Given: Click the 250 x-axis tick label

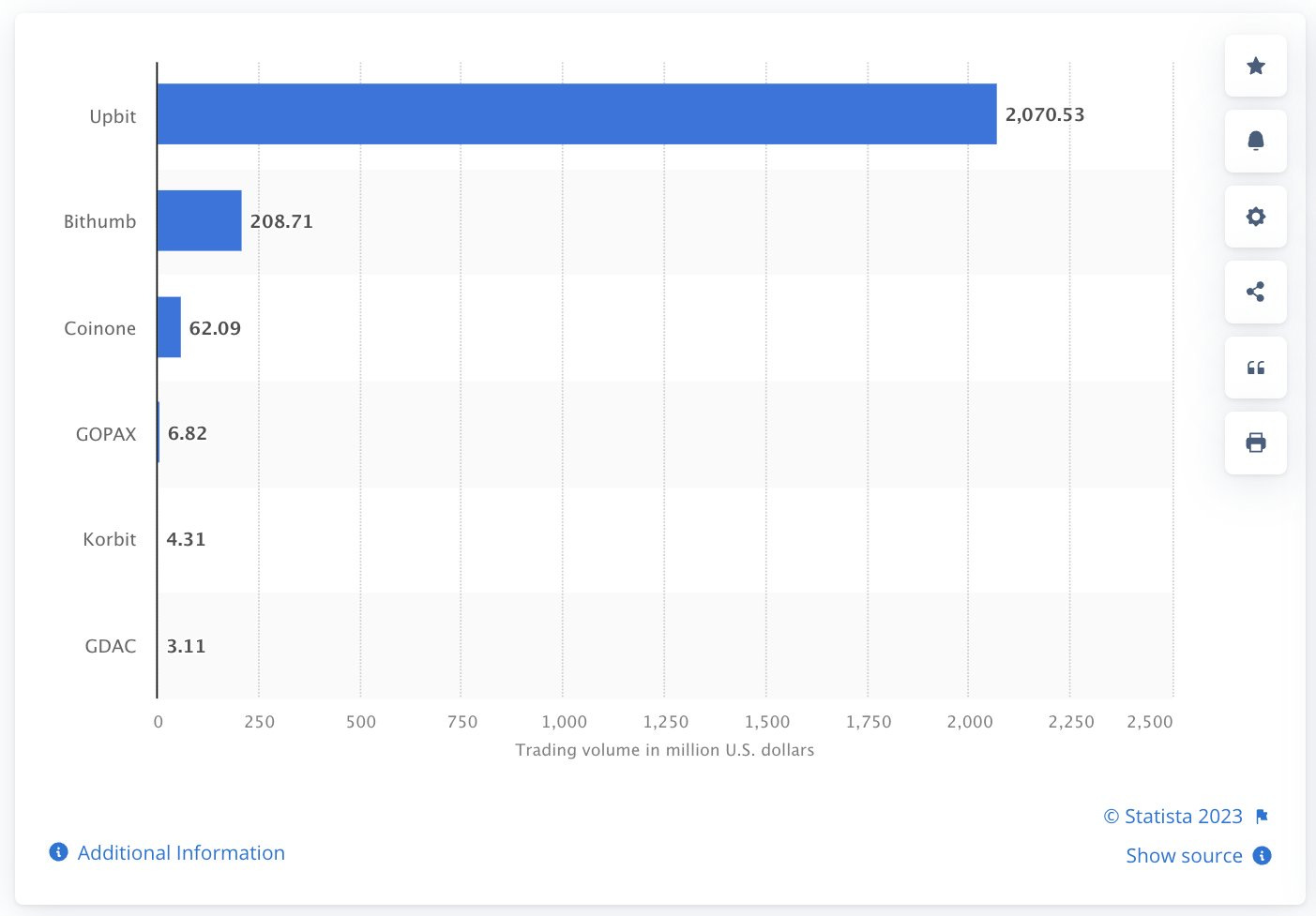Looking at the screenshot, I should click(x=259, y=722).
